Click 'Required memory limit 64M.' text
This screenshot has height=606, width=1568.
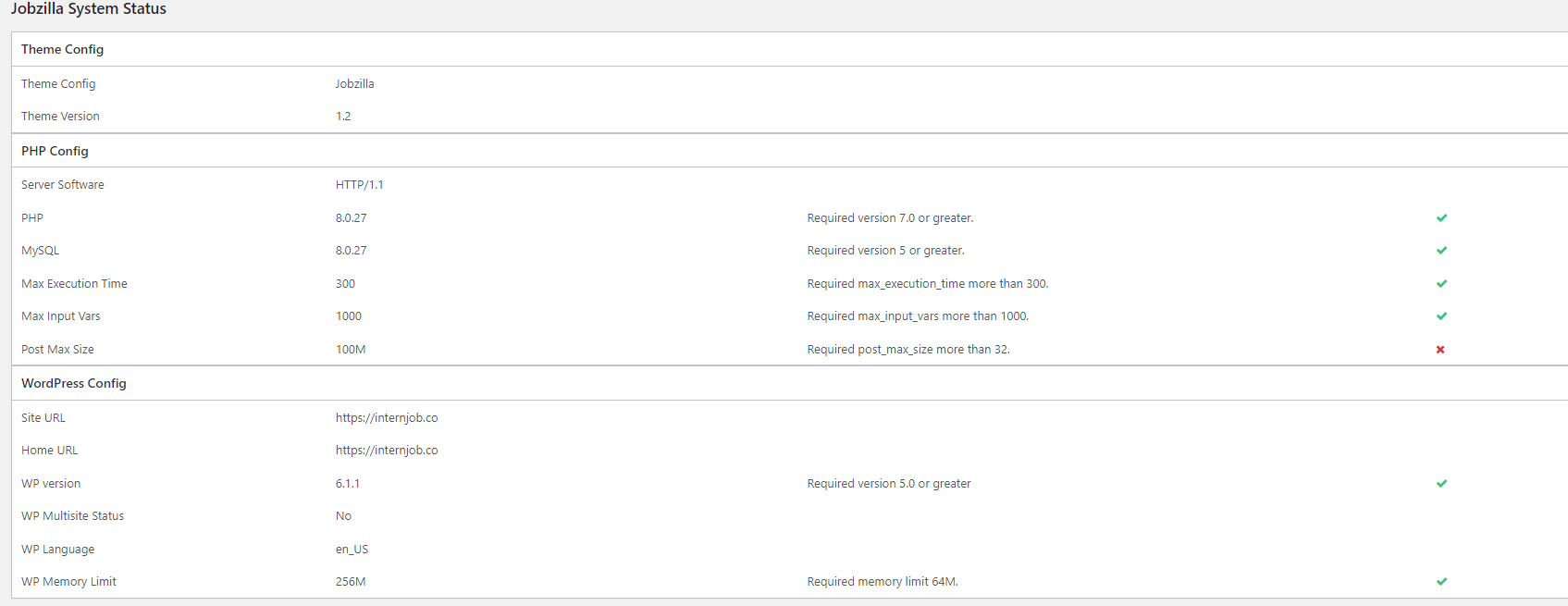point(883,582)
